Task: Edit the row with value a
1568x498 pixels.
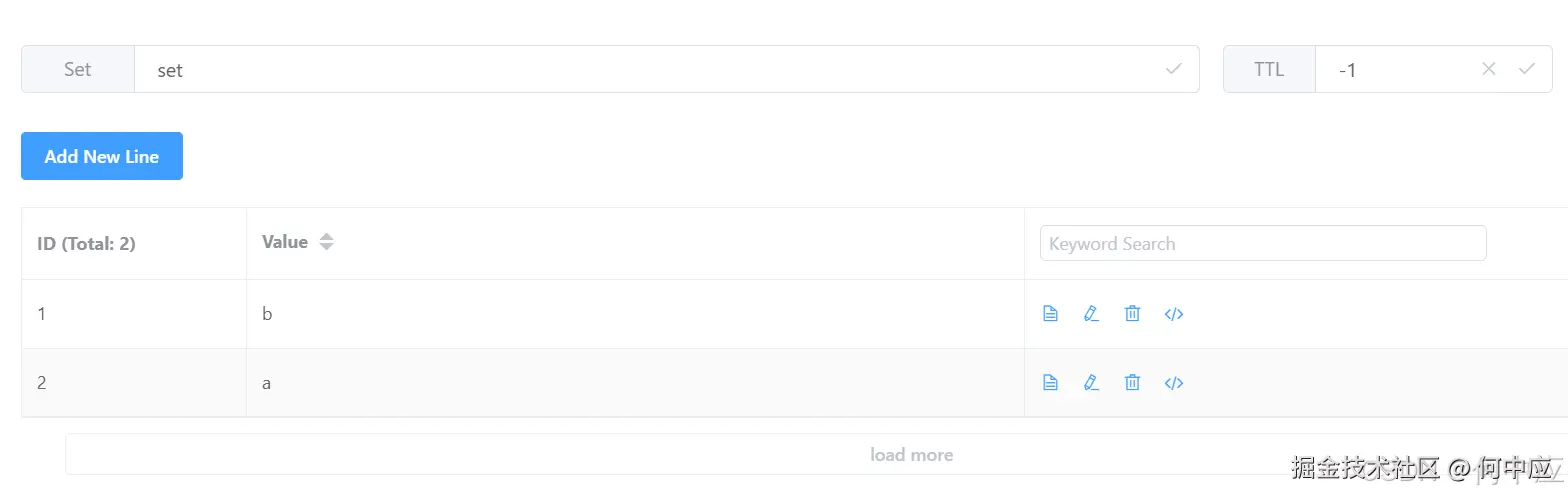Action: 1091,382
